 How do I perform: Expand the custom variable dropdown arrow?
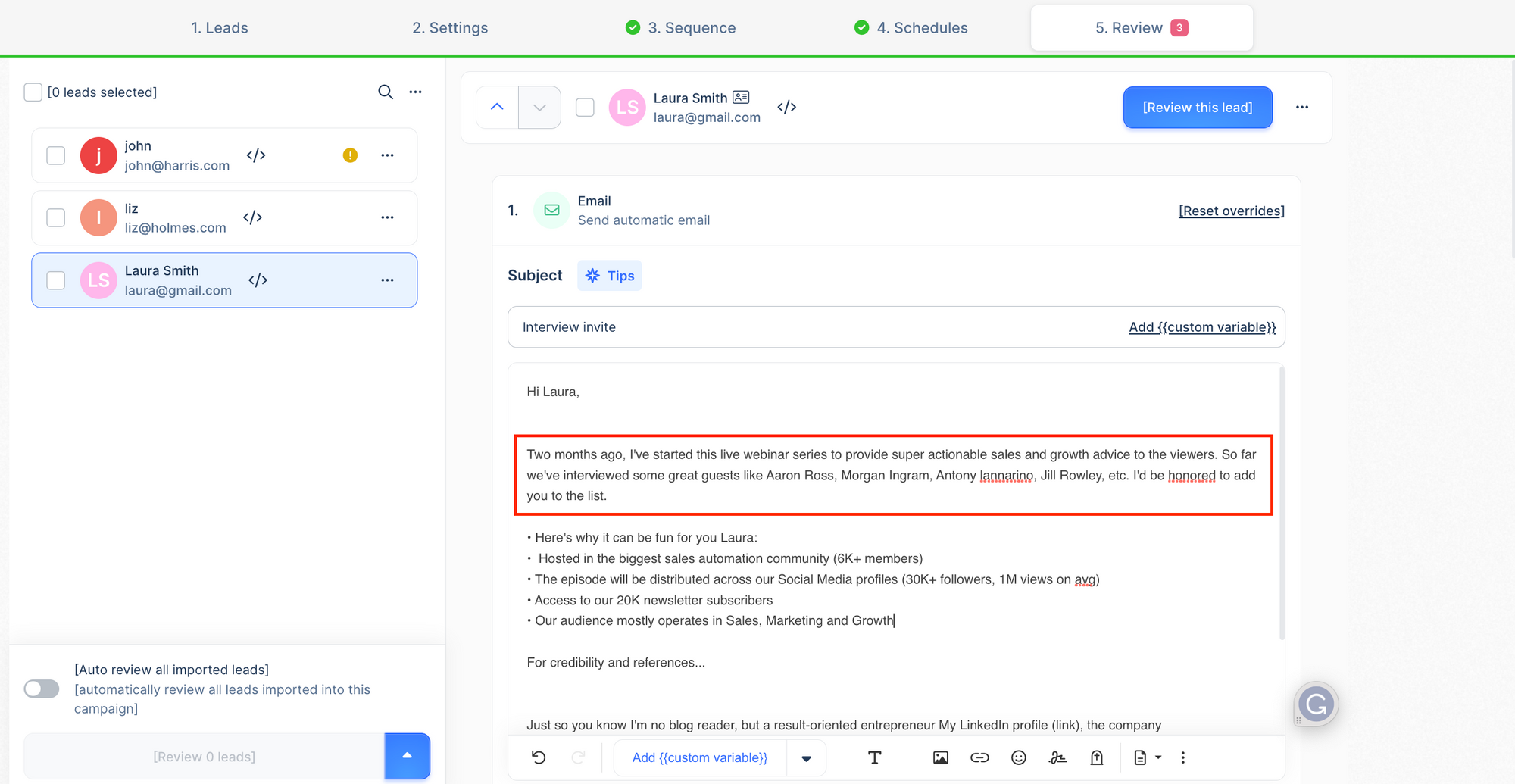(807, 757)
